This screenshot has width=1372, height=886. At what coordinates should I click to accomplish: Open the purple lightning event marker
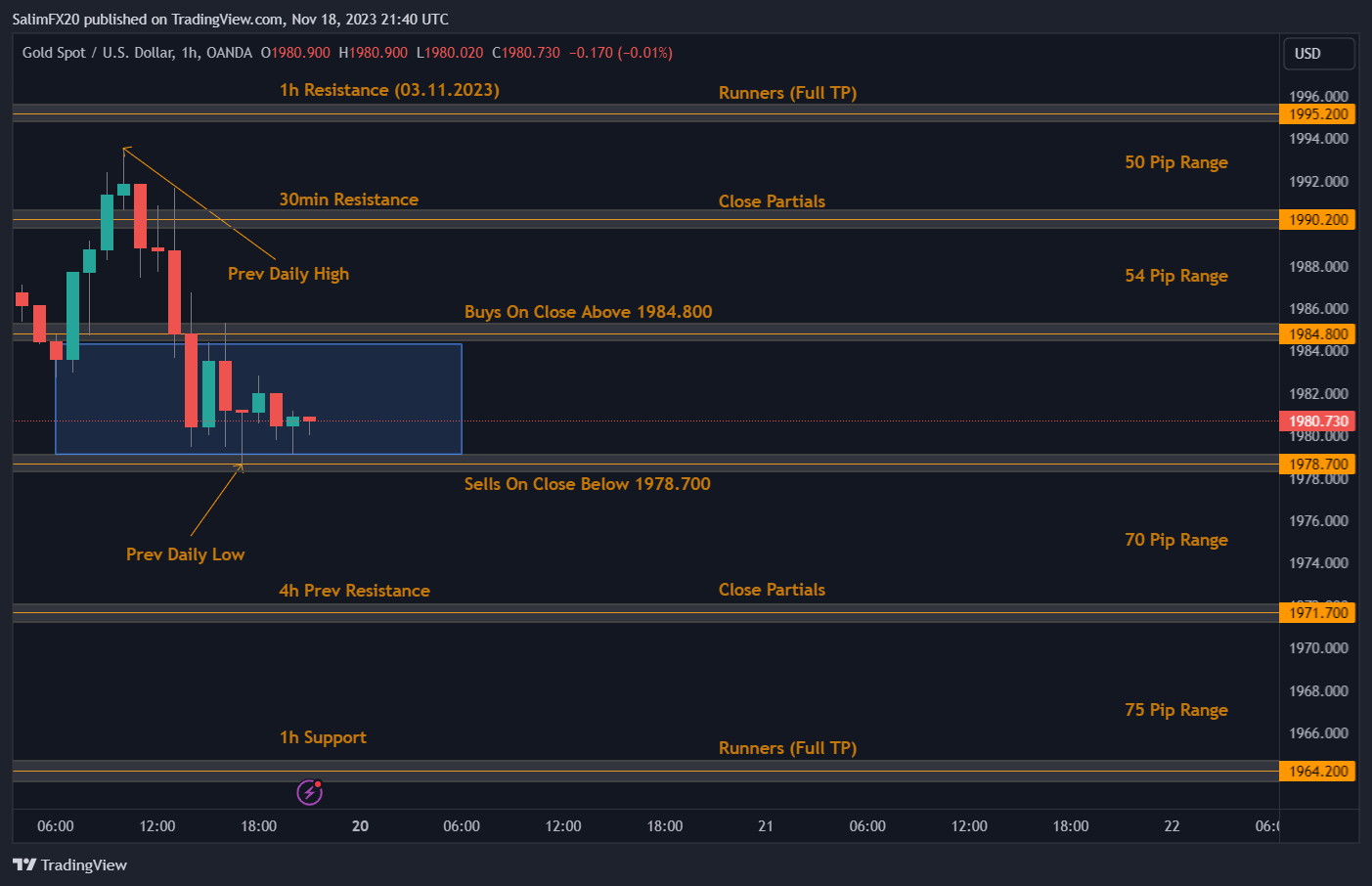point(309,792)
